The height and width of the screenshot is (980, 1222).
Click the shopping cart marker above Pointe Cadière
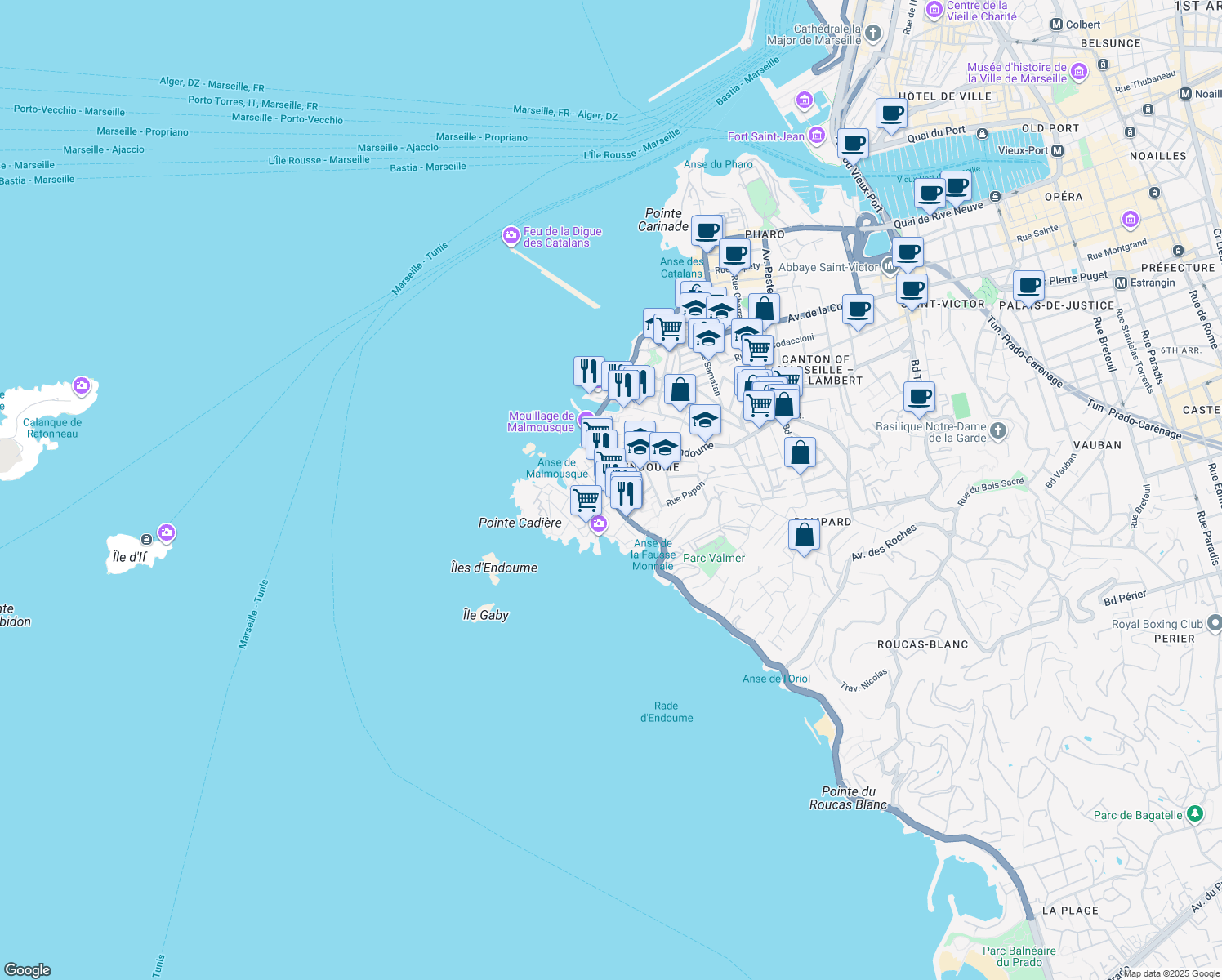[586, 500]
